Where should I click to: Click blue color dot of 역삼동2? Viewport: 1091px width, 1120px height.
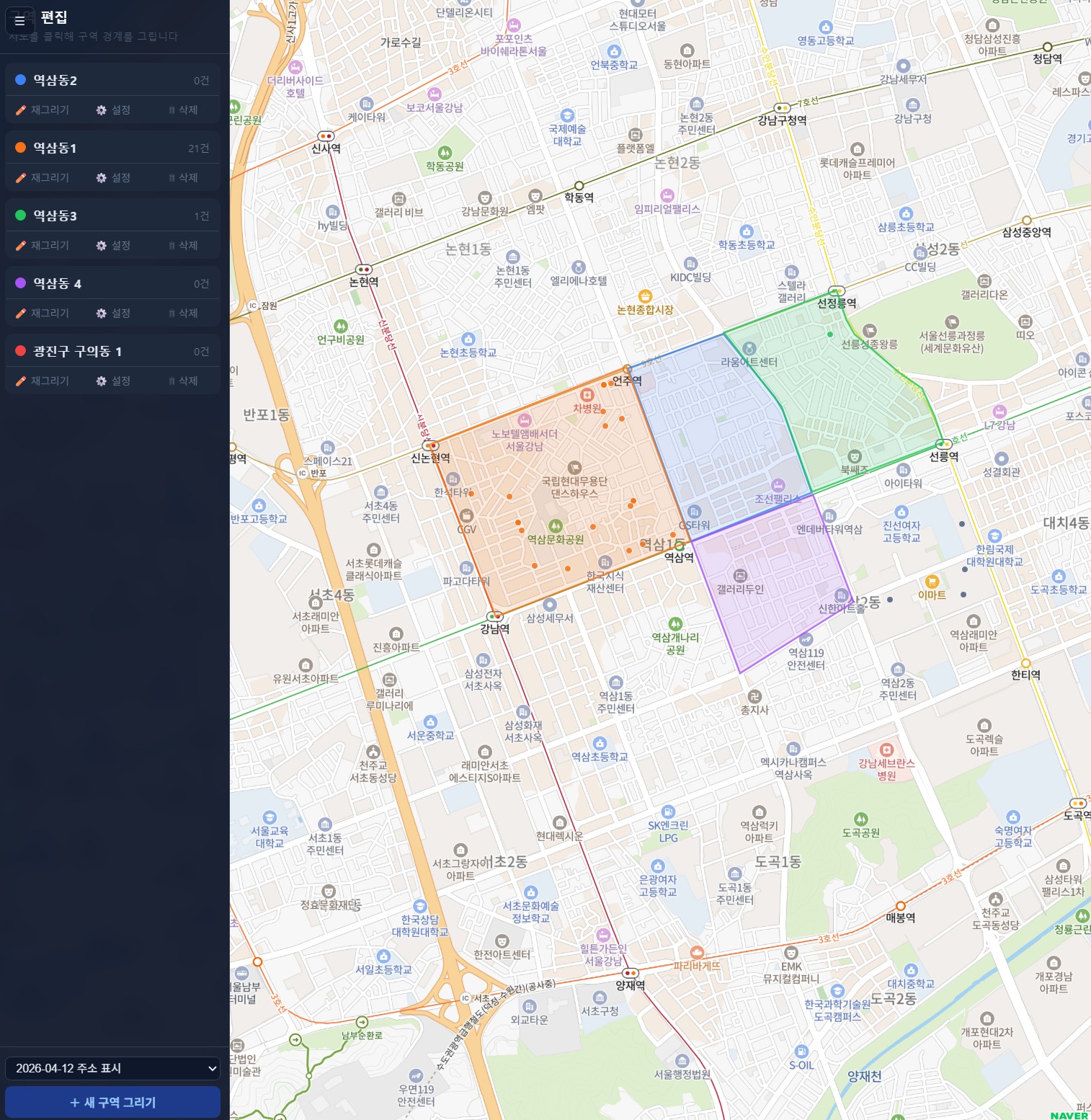(x=21, y=80)
